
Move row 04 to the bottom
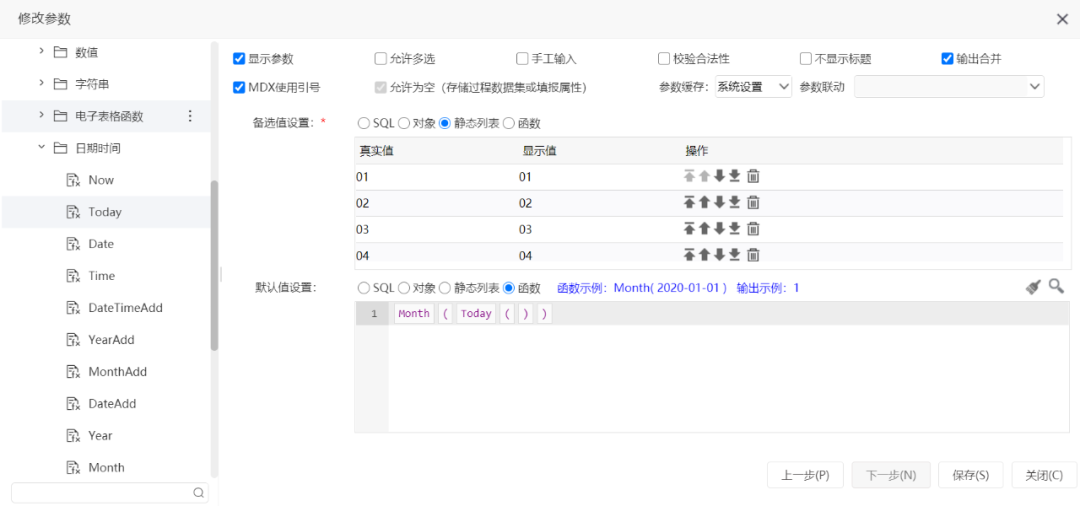pyautogui.click(x=735, y=255)
